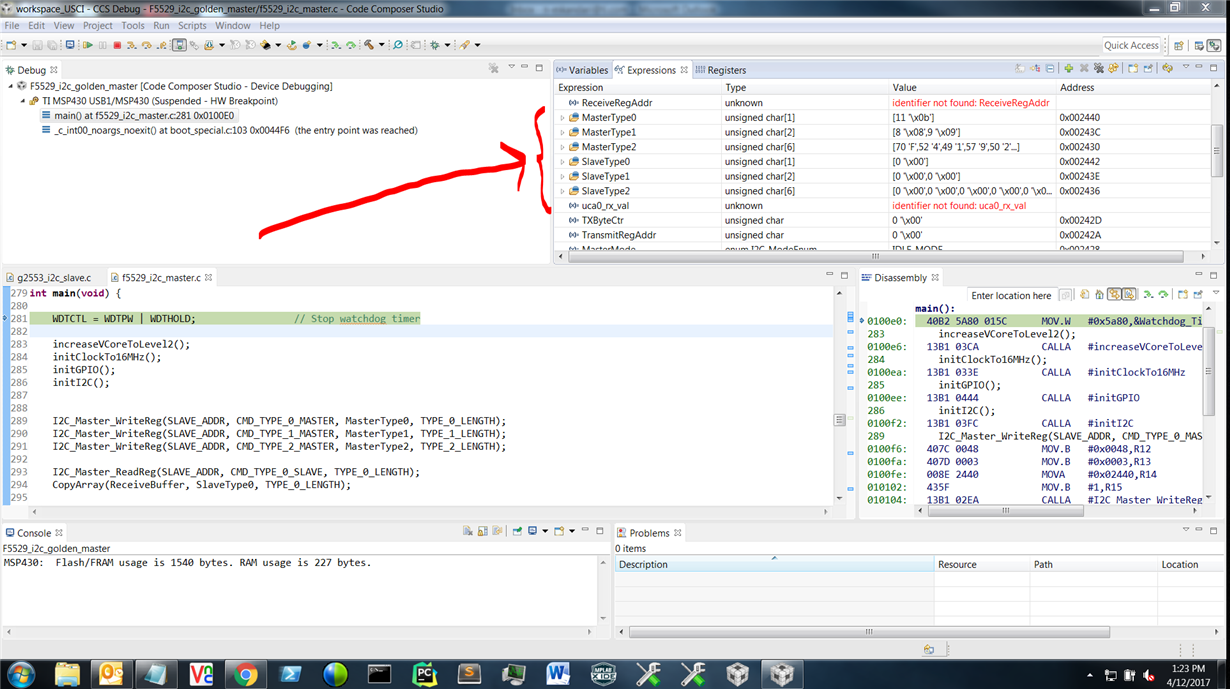This screenshot has width=1230, height=689.
Task: Click PyCharm icon in the taskbar
Action: pyautogui.click(x=424, y=674)
